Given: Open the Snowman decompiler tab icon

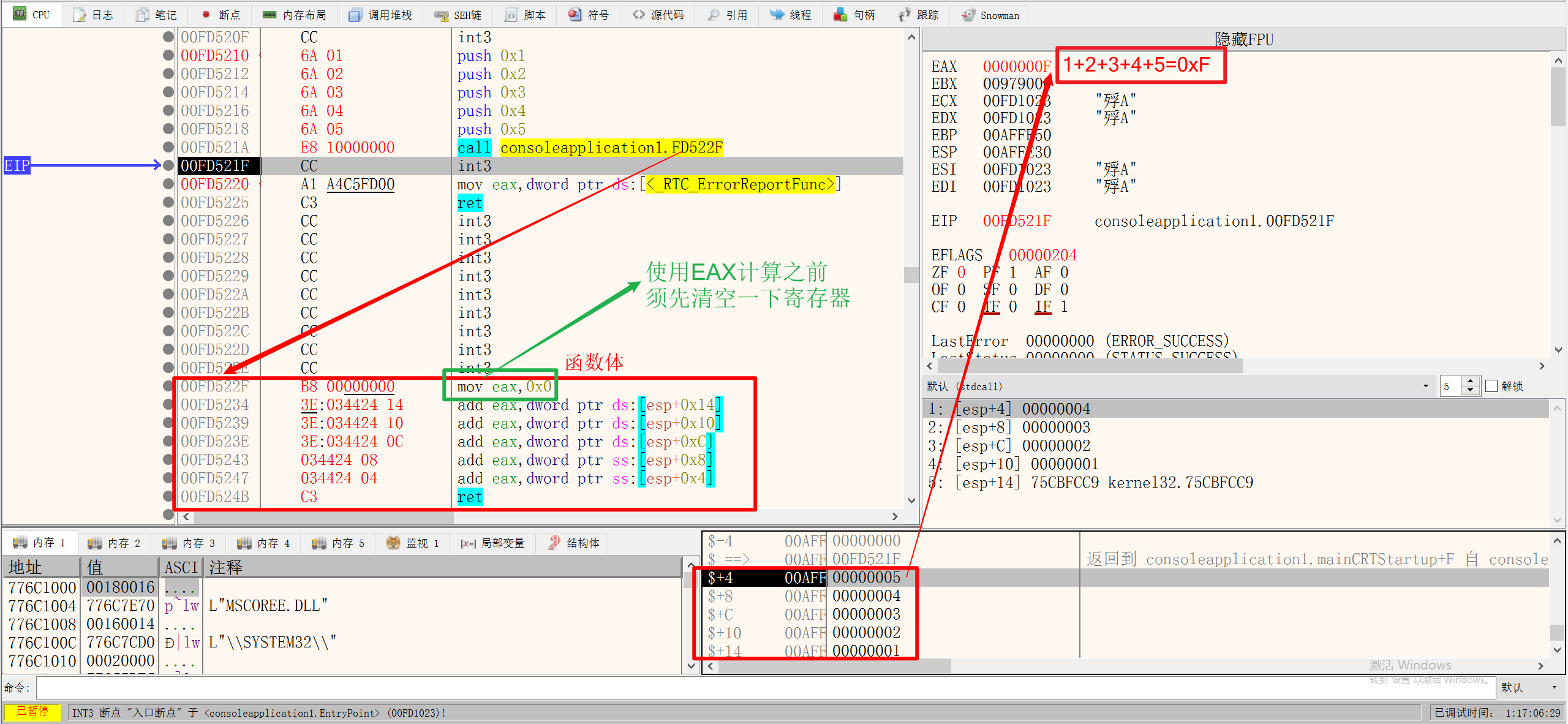Looking at the screenshot, I should 968,15.
